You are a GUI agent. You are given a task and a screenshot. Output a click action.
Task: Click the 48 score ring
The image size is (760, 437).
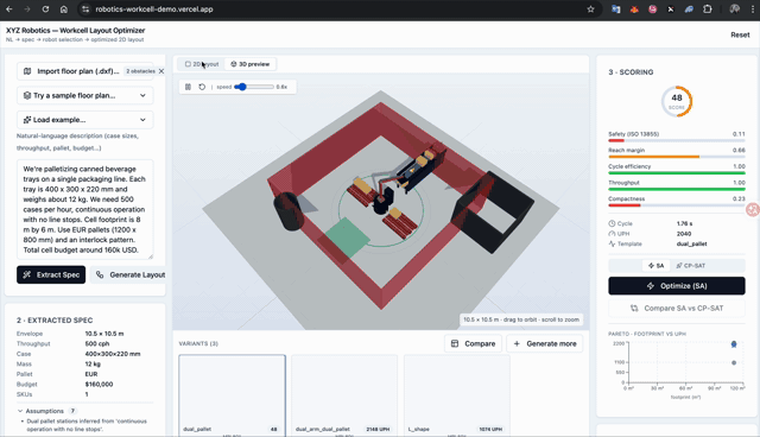677,101
